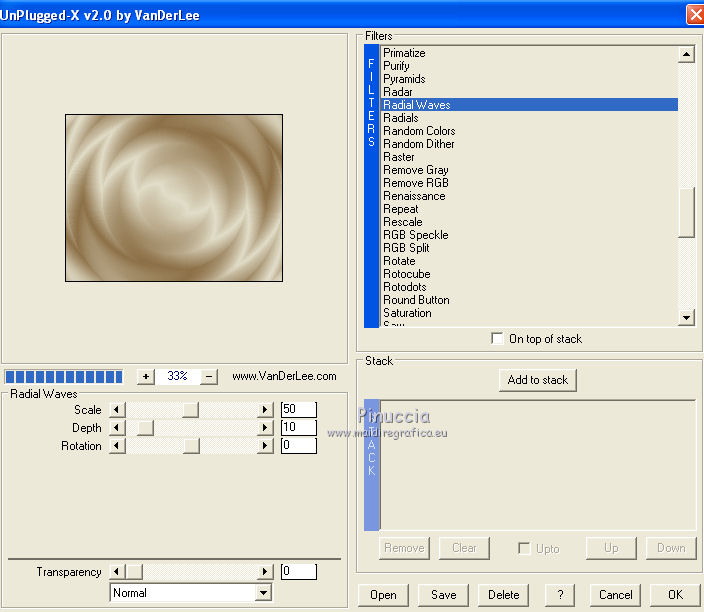This screenshot has height=612, width=704.
Task: Enable the On top of stack checkbox
Action: pos(498,339)
